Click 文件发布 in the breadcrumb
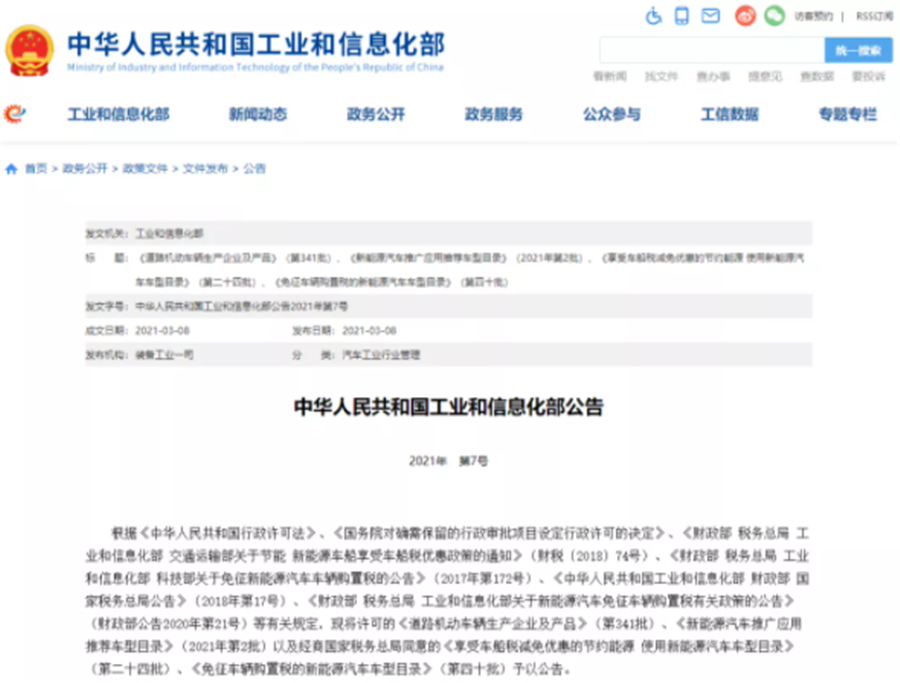 point(205,169)
